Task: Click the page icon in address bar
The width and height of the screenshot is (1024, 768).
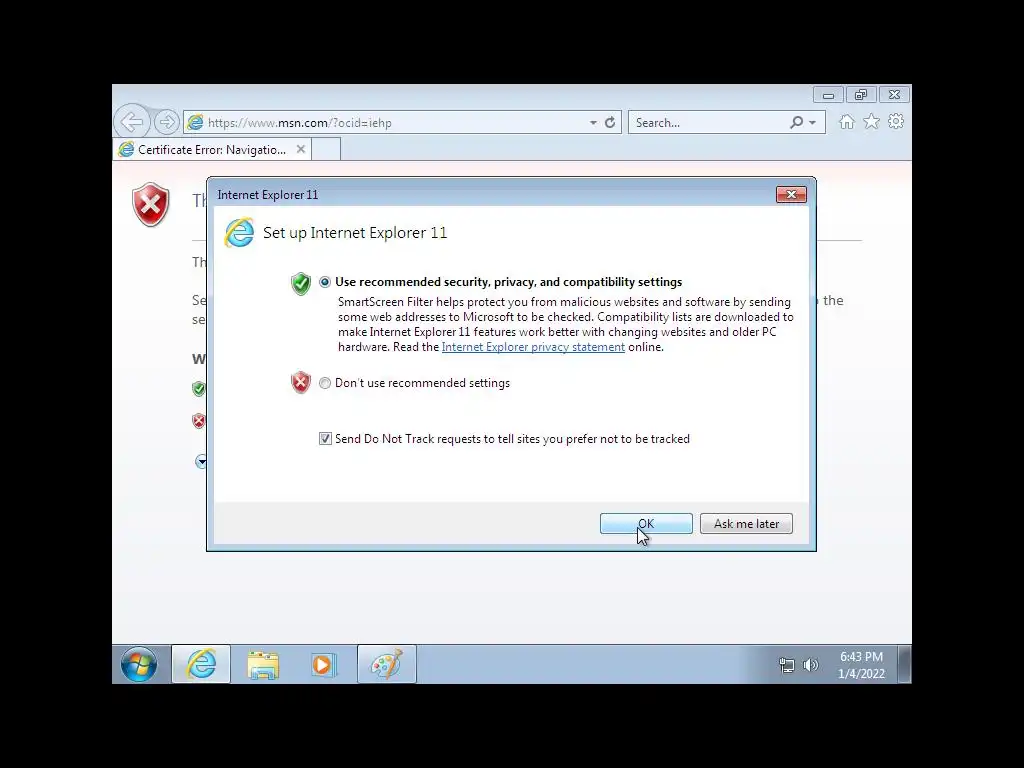Action: (195, 122)
